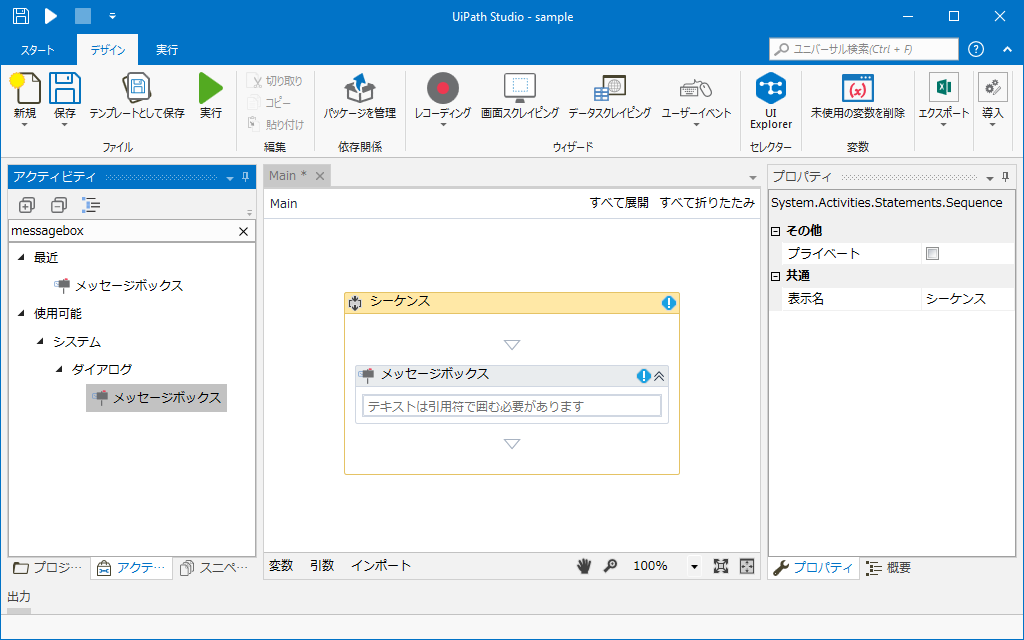1024x640 pixels.
Task: Collapse the その他 property group
Action: (776, 231)
